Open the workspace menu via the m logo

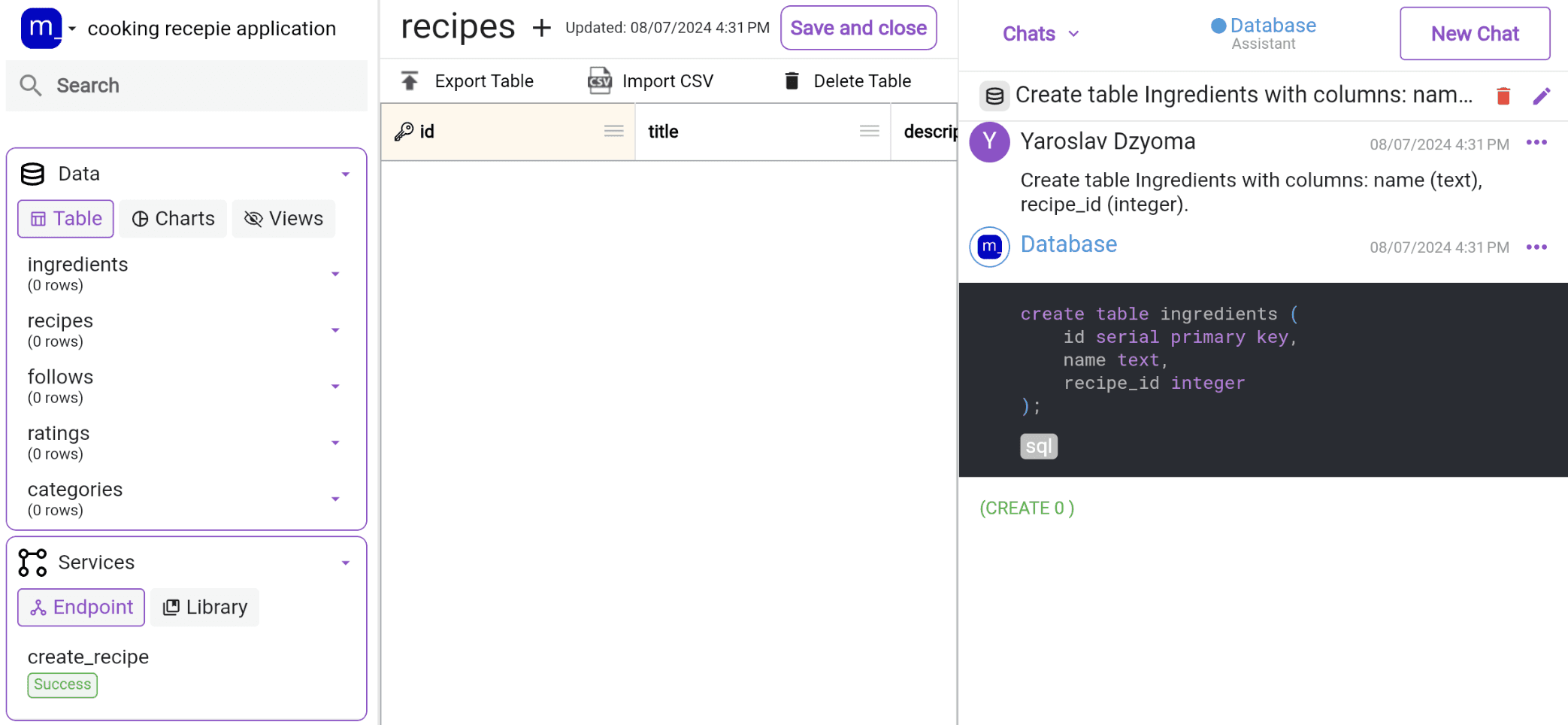[43, 28]
